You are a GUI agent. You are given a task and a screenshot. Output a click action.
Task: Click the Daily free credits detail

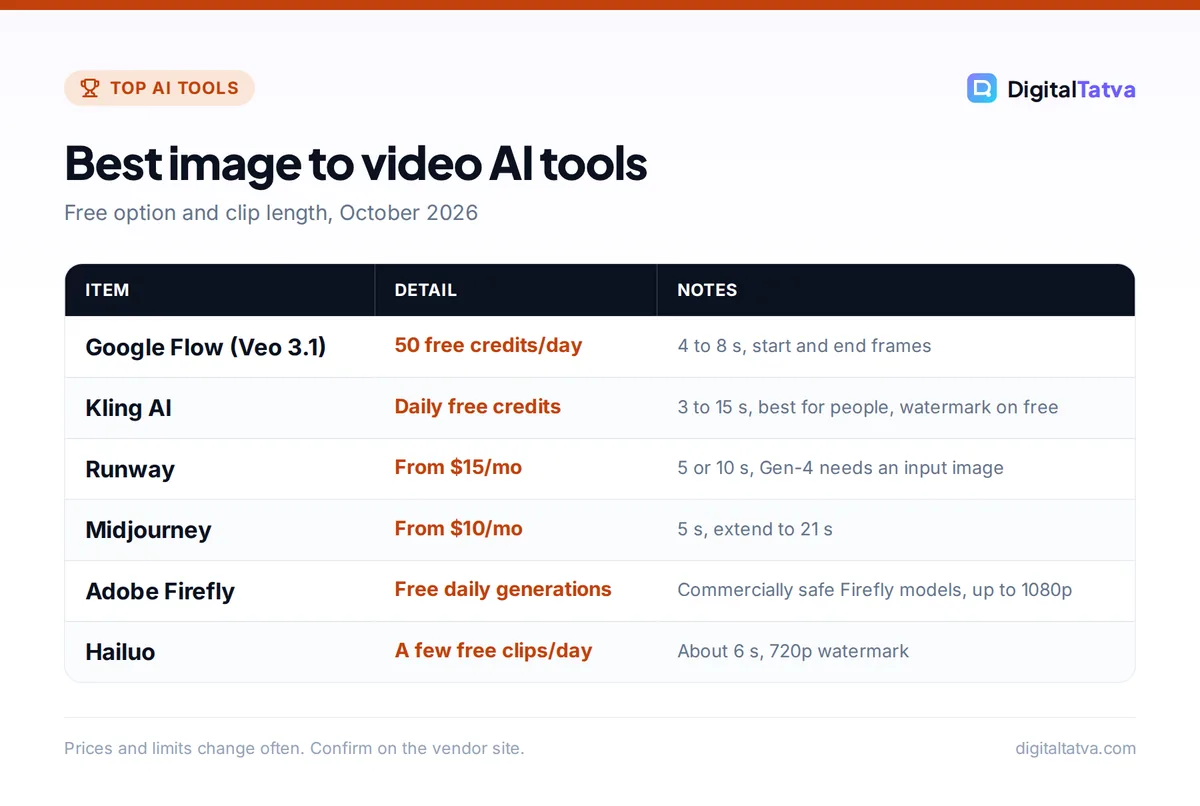coord(478,406)
